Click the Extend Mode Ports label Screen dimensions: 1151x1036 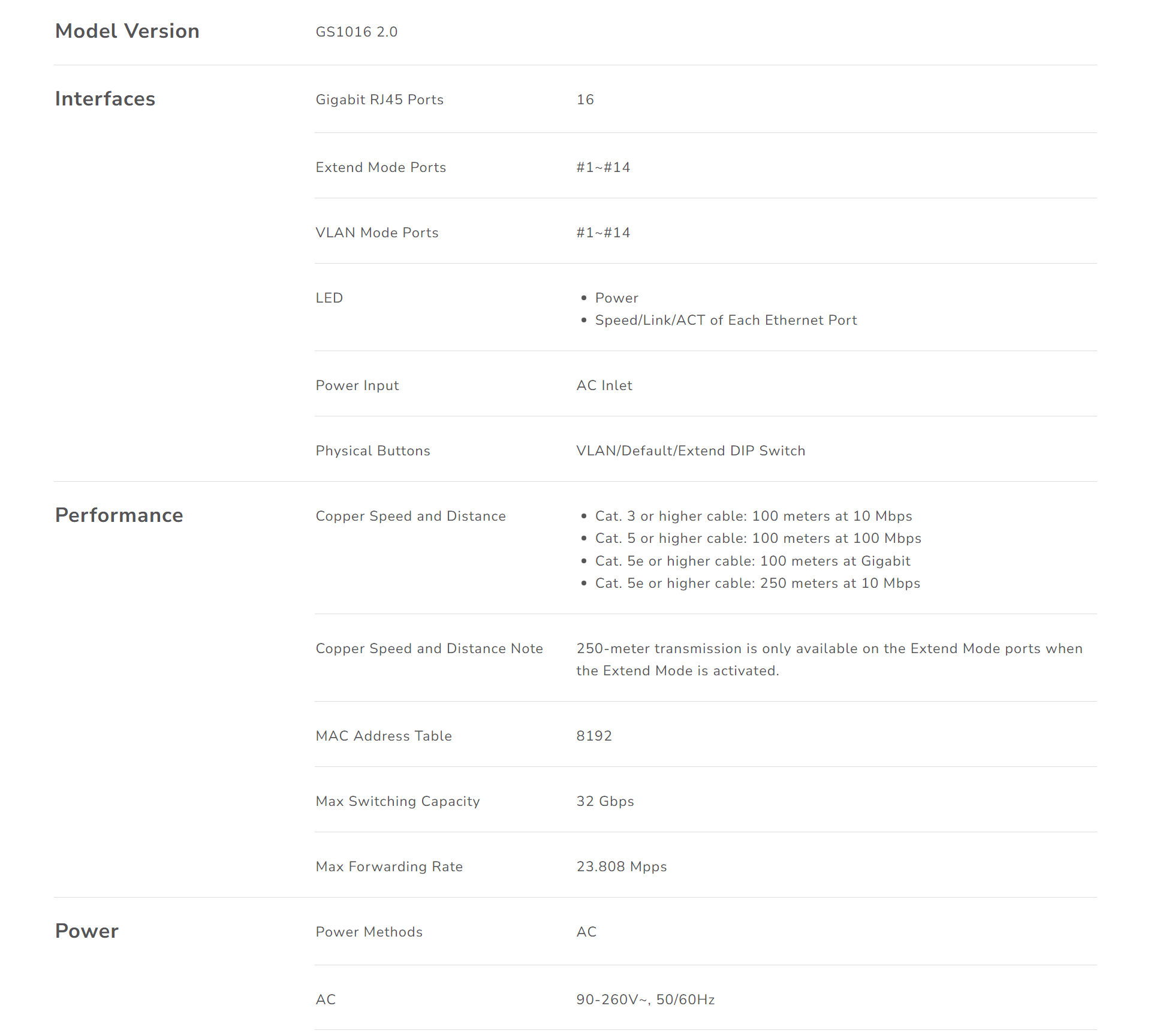(381, 167)
